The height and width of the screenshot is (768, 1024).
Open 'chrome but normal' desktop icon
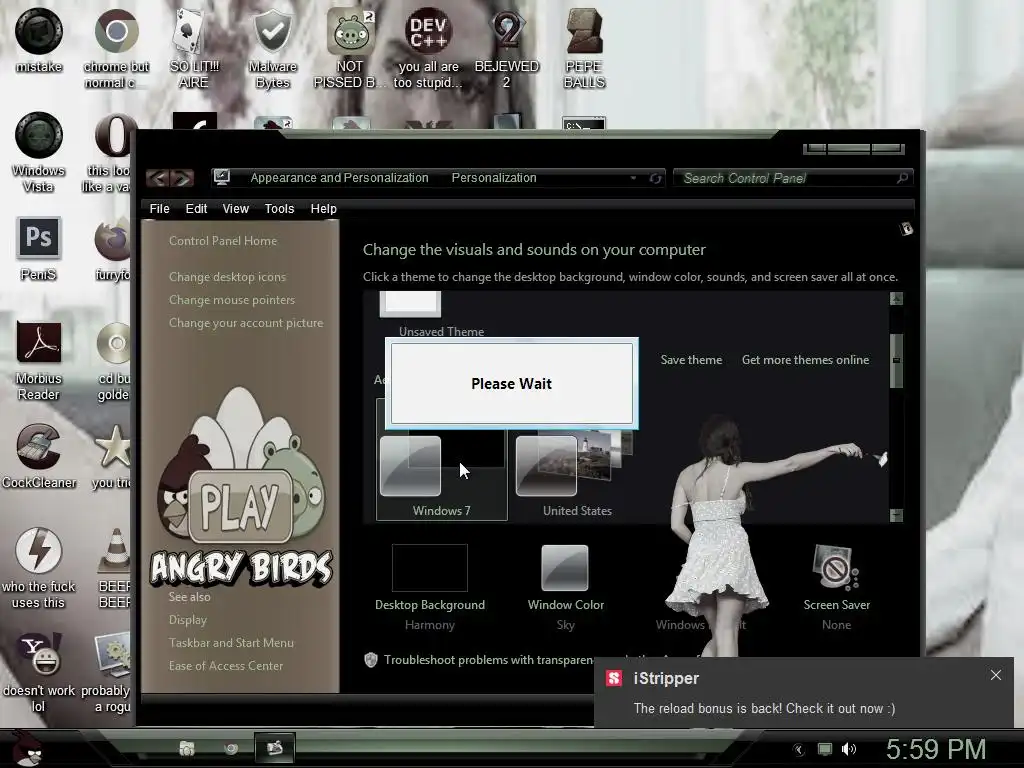pos(116,48)
